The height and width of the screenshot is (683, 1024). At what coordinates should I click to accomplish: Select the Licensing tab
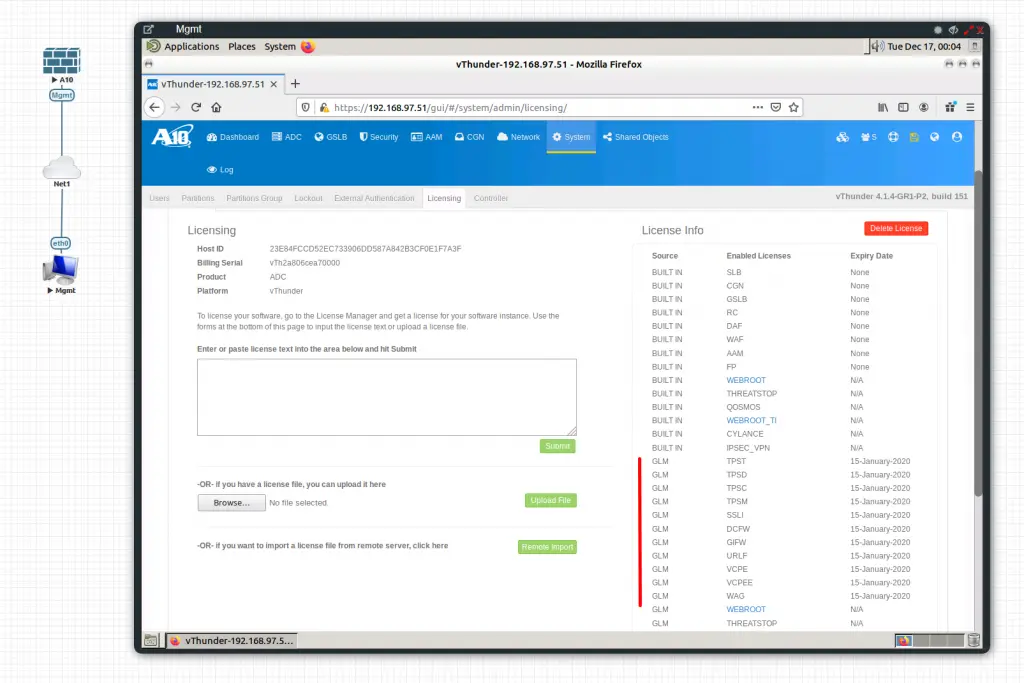click(x=444, y=198)
